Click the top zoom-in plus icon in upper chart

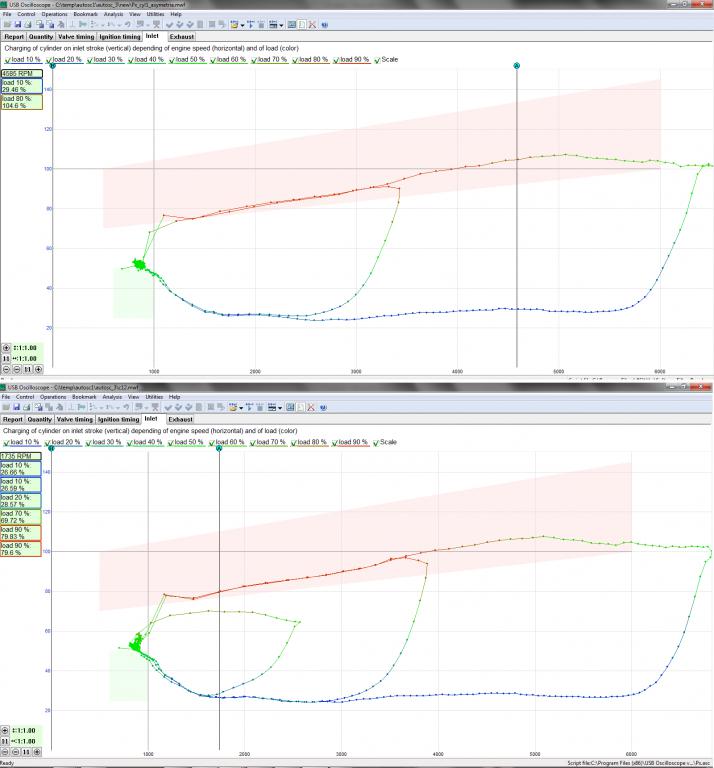7,348
